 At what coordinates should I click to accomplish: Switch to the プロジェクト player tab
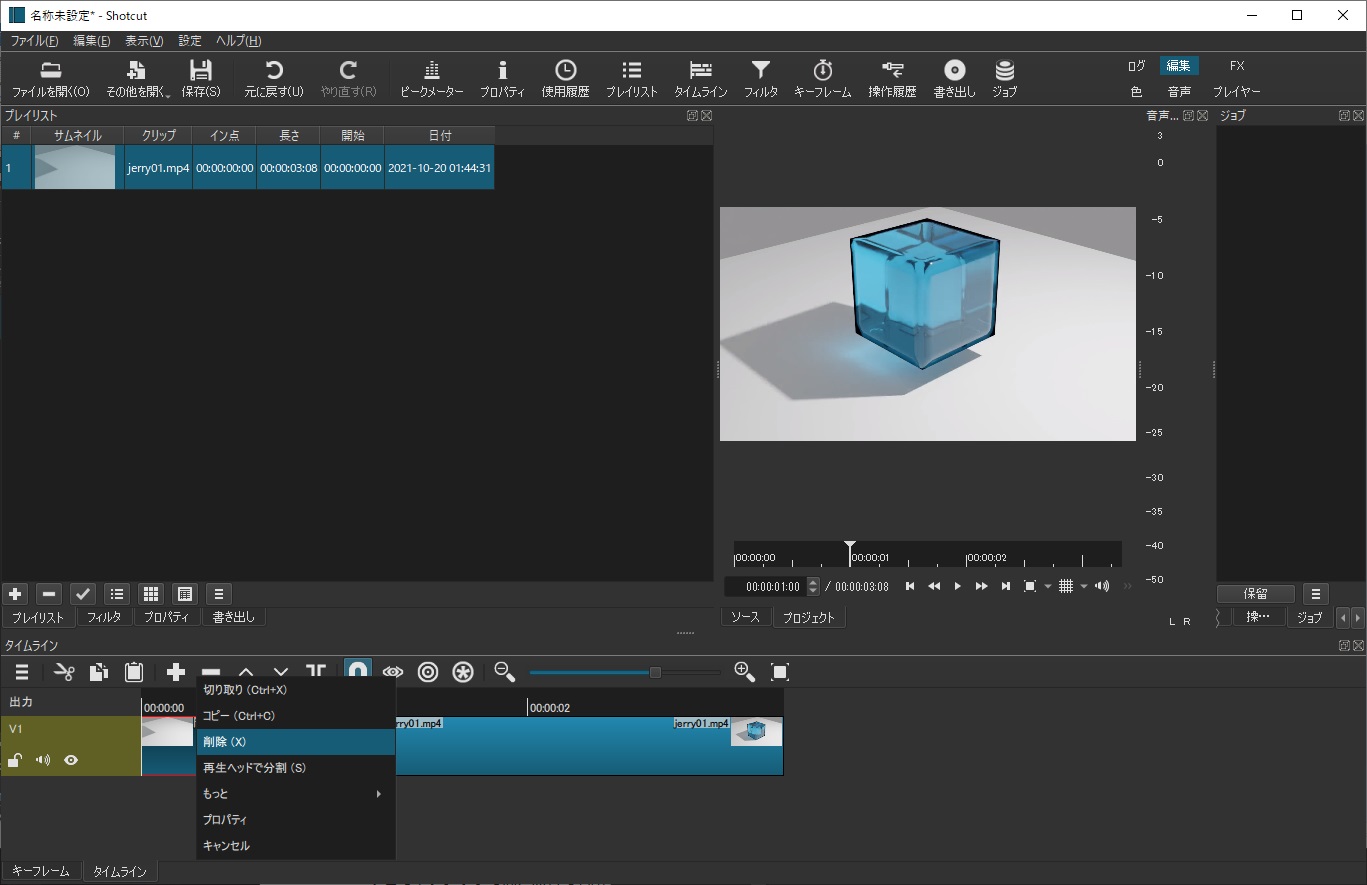coord(808,617)
